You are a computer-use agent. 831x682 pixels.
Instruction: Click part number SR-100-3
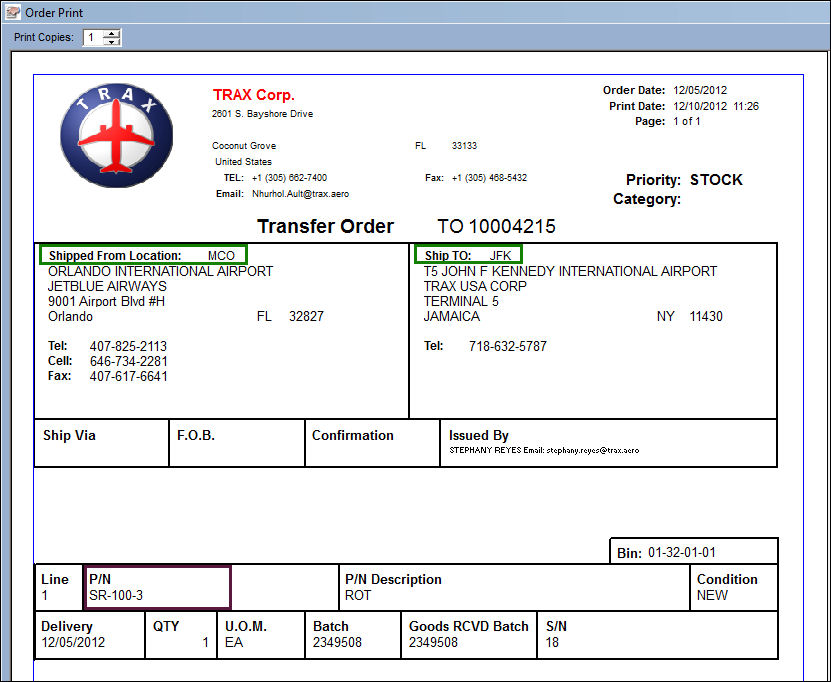(x=116, y=595)
